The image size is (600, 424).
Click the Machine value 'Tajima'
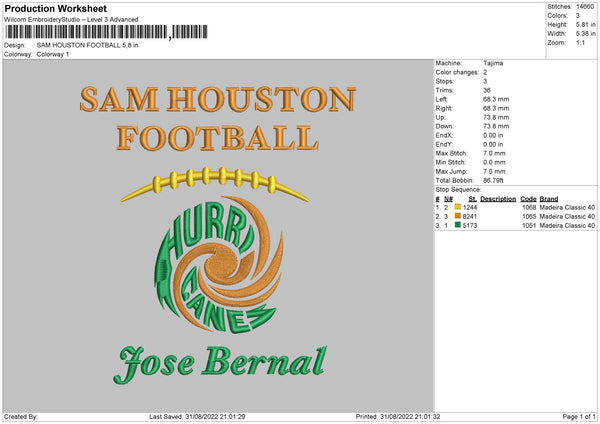pyautogui.click(x=493, y=63)
